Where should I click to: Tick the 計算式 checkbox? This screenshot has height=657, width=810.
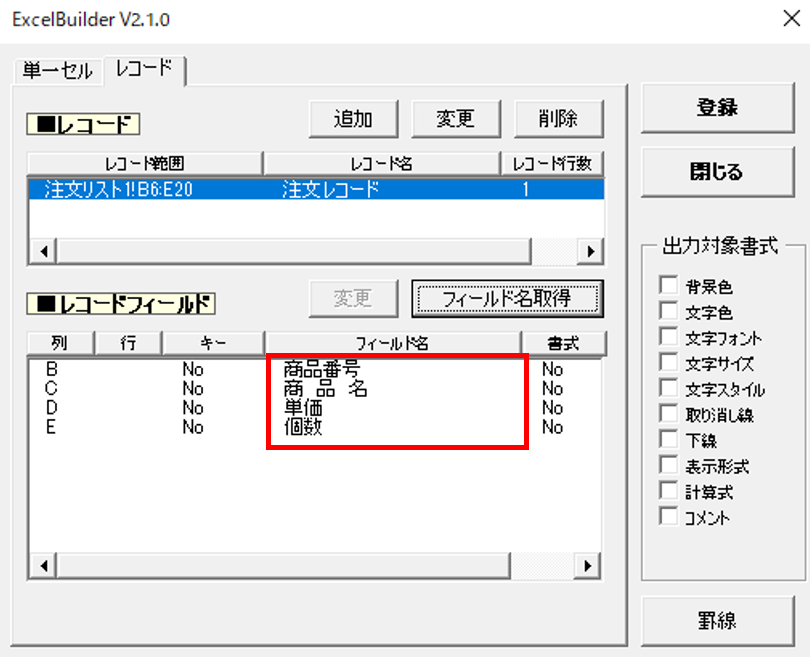coord(668,491)
